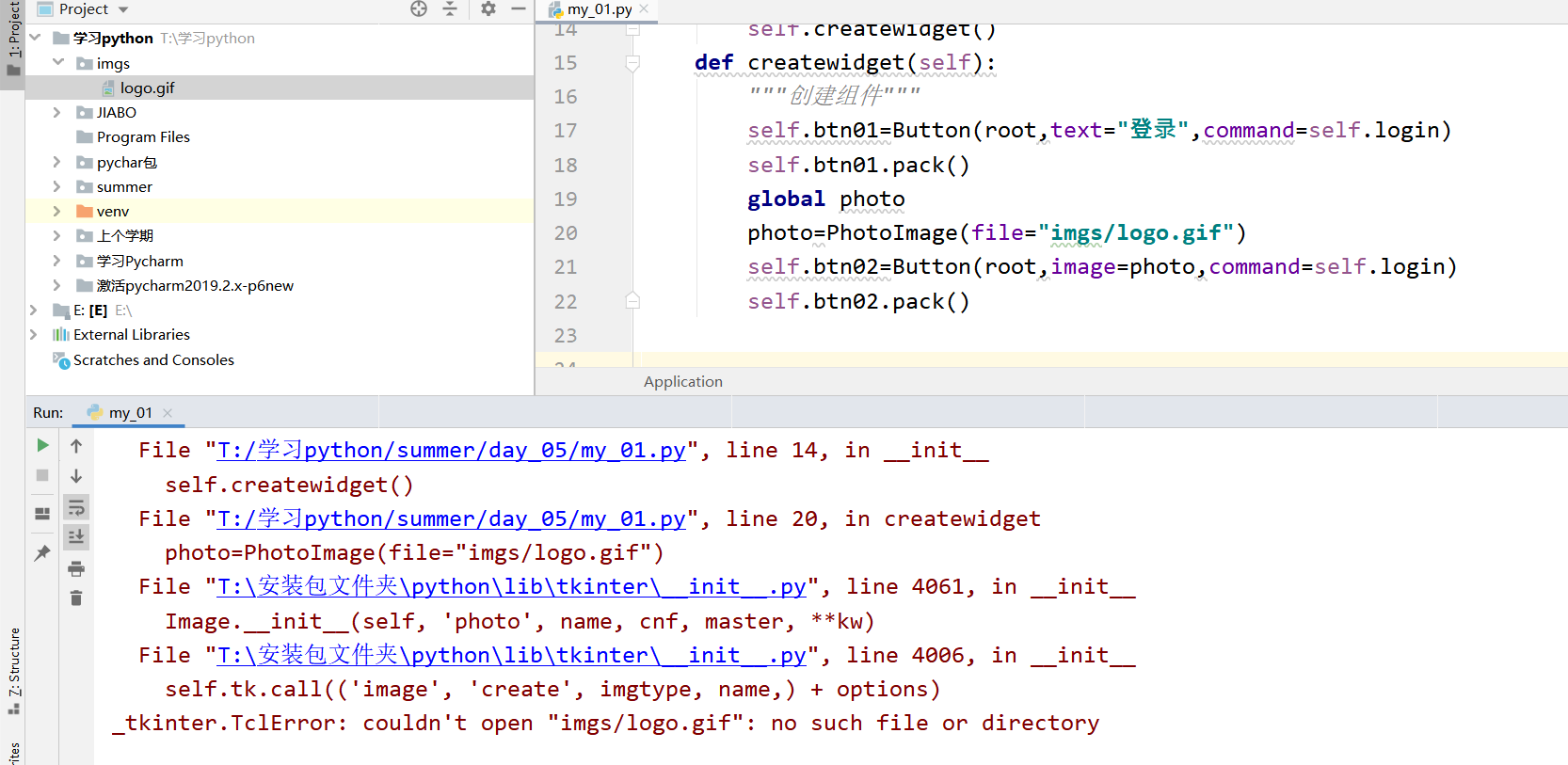Click the 'self.tk.call' console line
The height and width of the screenshot is (765, 1568).
coord(552,689)
